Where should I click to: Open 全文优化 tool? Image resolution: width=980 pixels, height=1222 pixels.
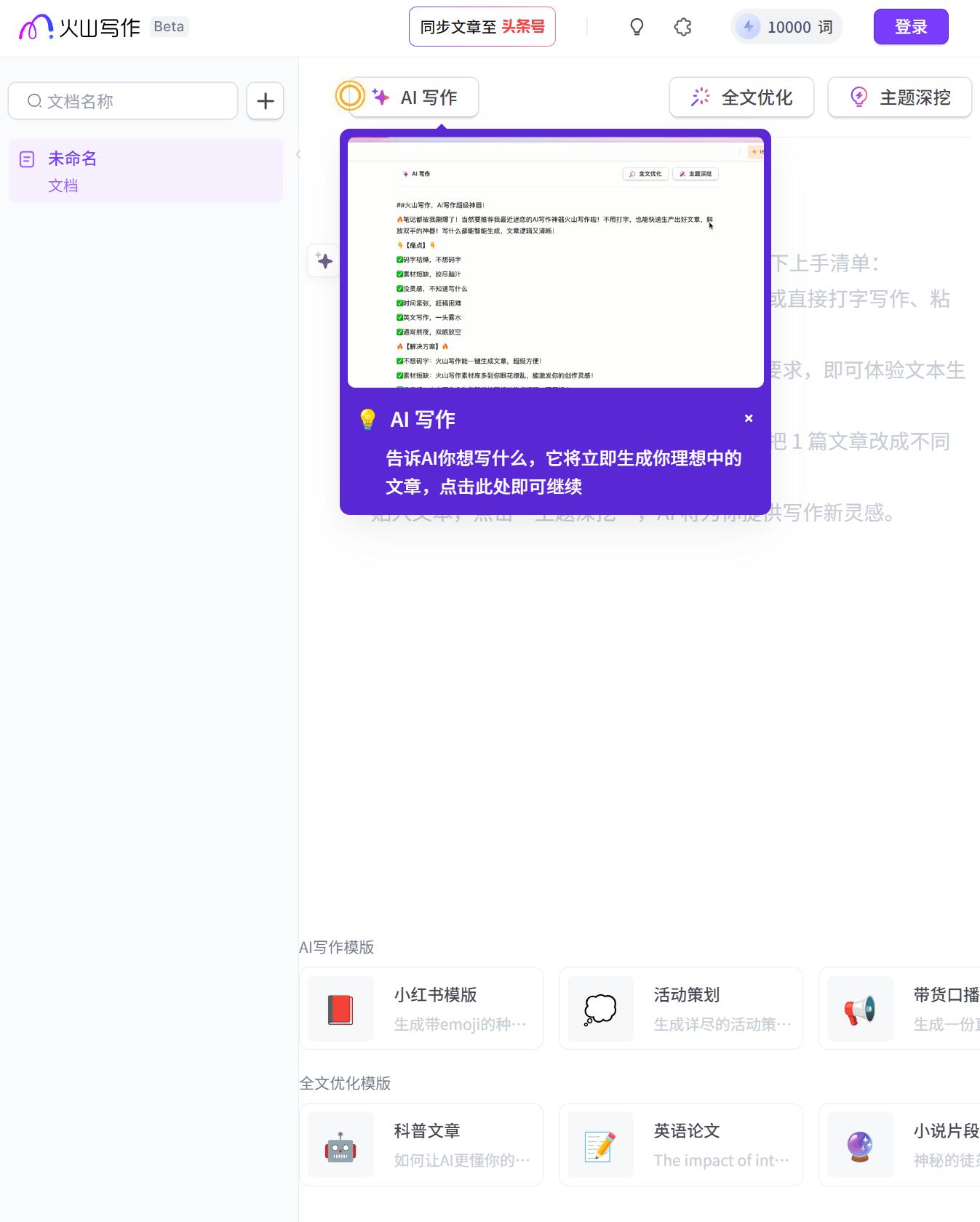point(741,97)
